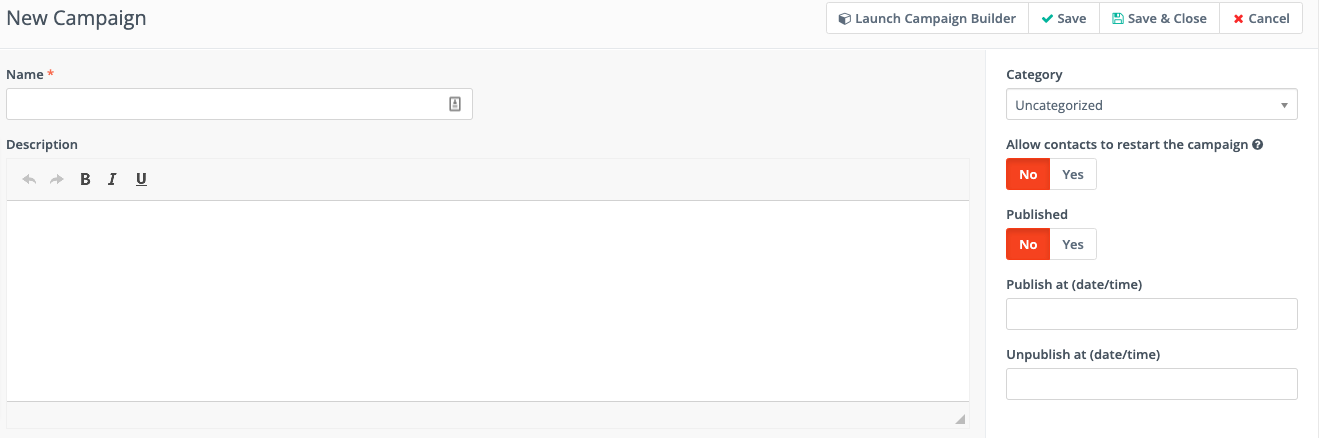
Task: Click into the Unpublish at date/time field
Action: pyautogui.click(x=1151, y=384)
